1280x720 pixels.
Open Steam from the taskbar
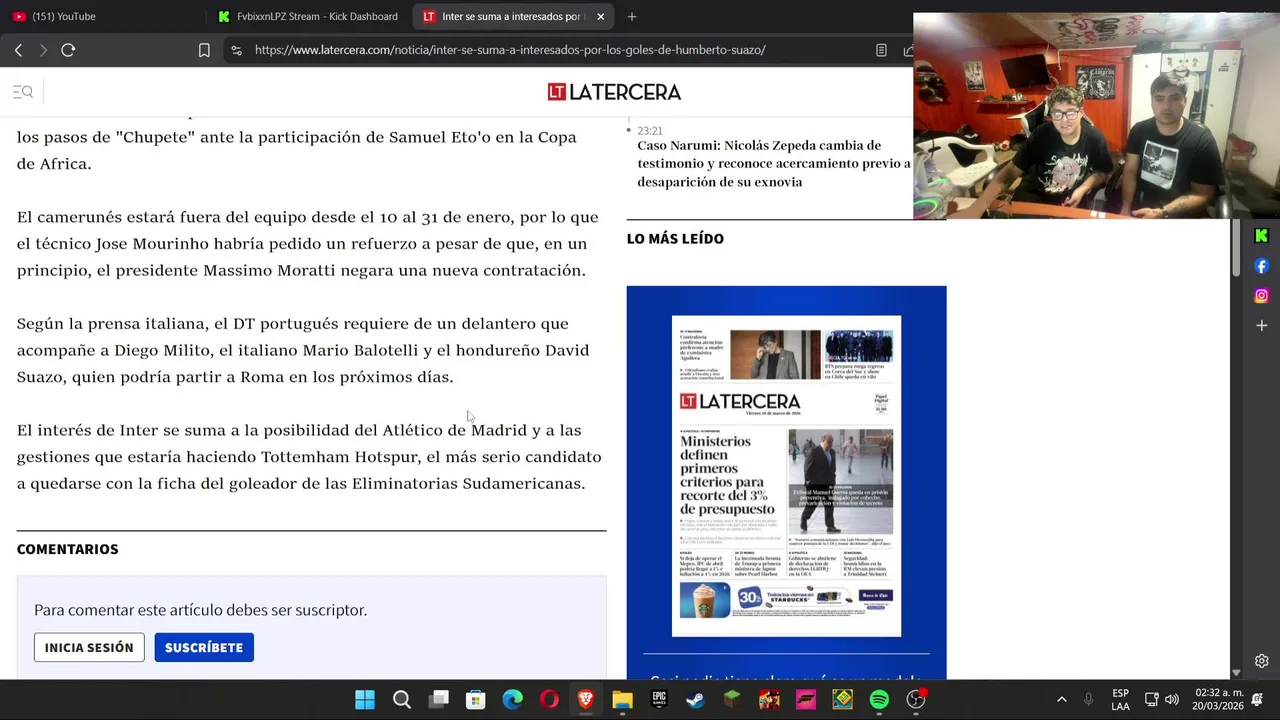(x=695, y=700)
